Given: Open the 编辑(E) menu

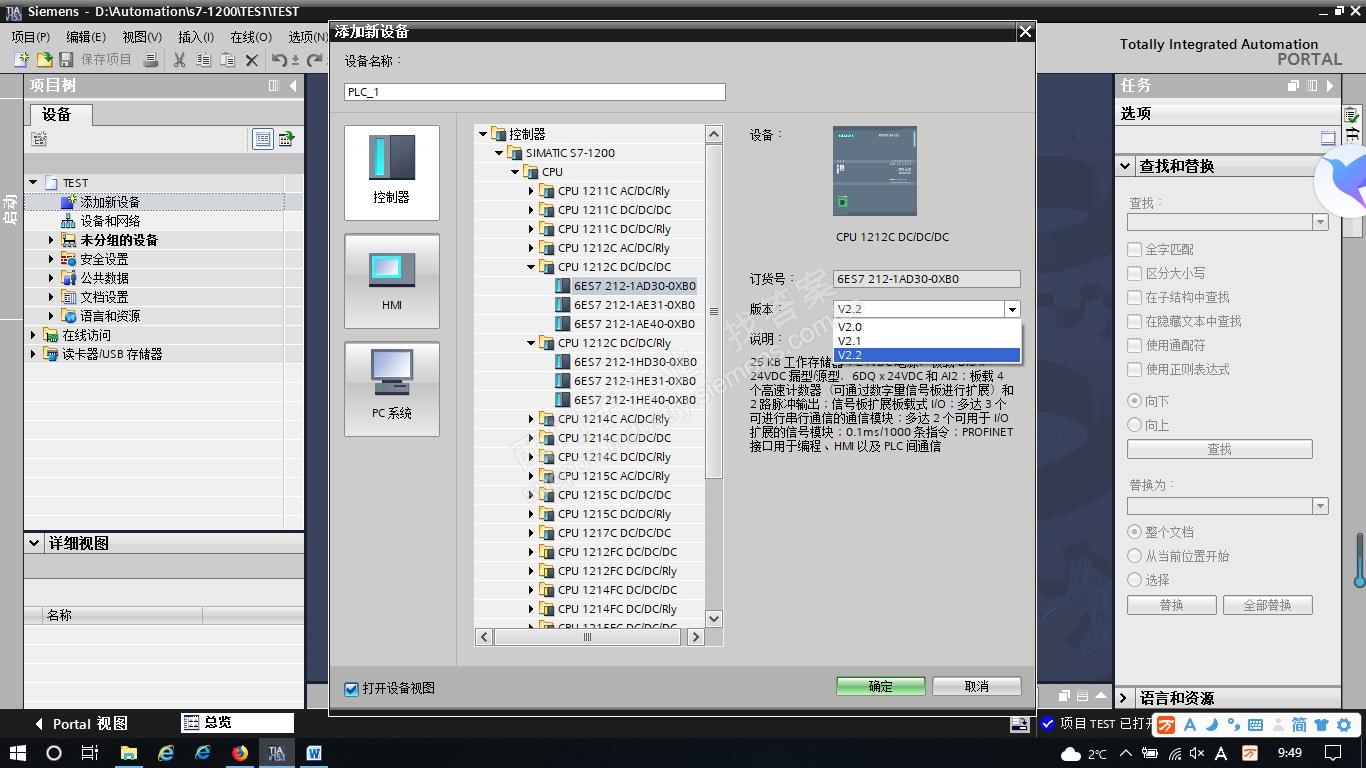Looking at the screenshot, I should (x=86, y=37).
